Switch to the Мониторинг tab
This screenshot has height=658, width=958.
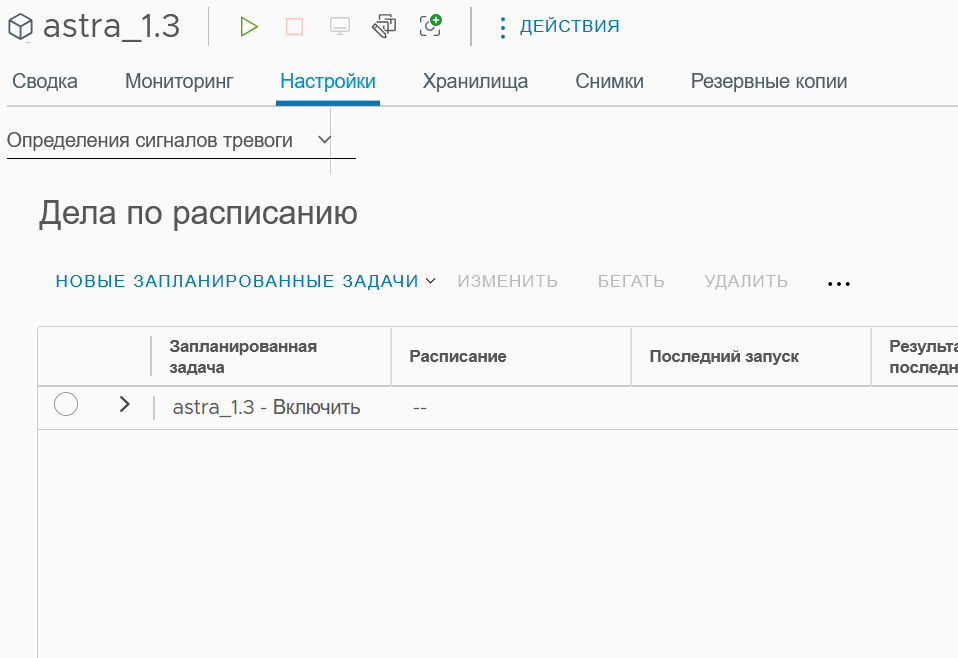179,81
